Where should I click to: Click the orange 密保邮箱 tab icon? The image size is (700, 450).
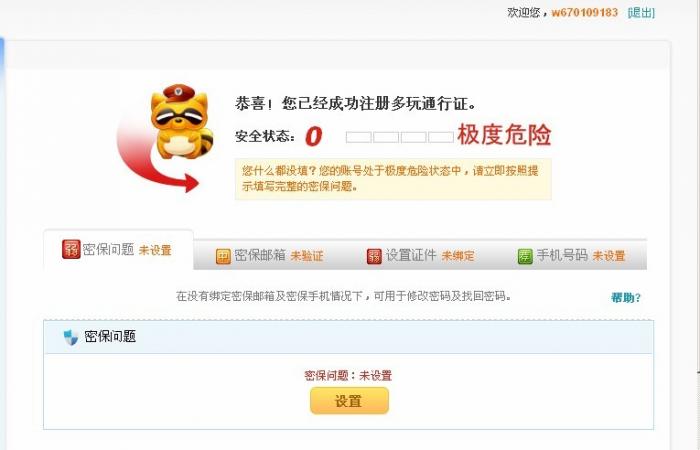[x=223, y=256]
